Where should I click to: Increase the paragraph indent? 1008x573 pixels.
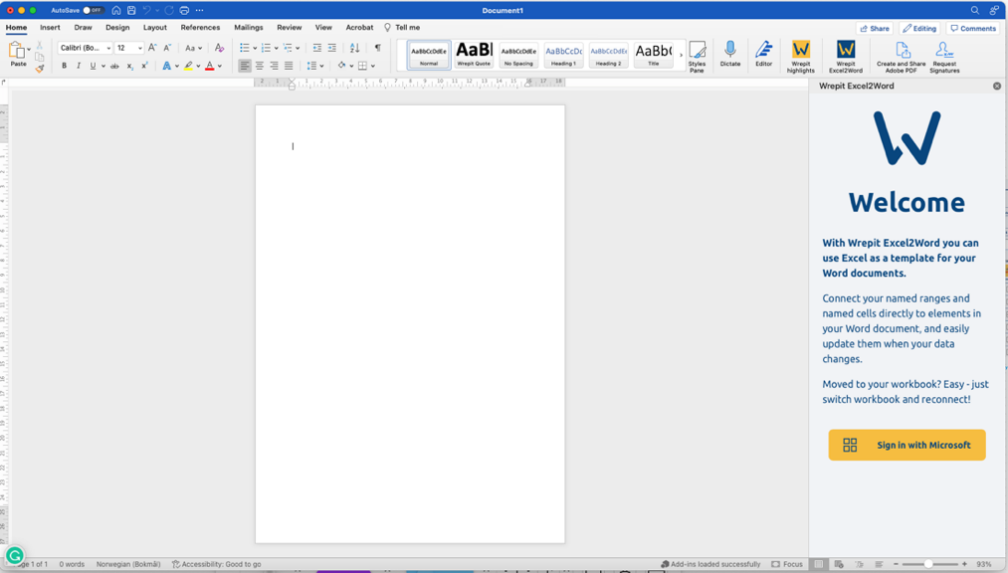pyautogui.click(x=332, y=48)
